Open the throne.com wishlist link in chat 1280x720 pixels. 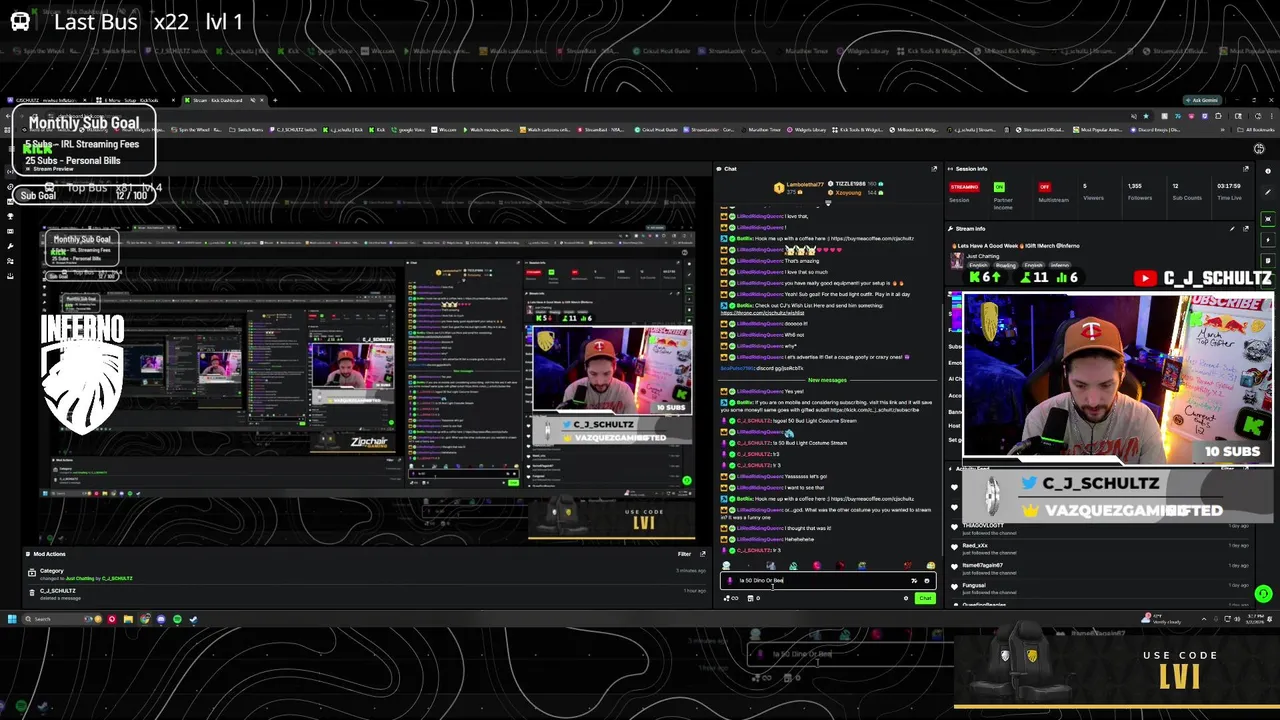tap(762, 313)
